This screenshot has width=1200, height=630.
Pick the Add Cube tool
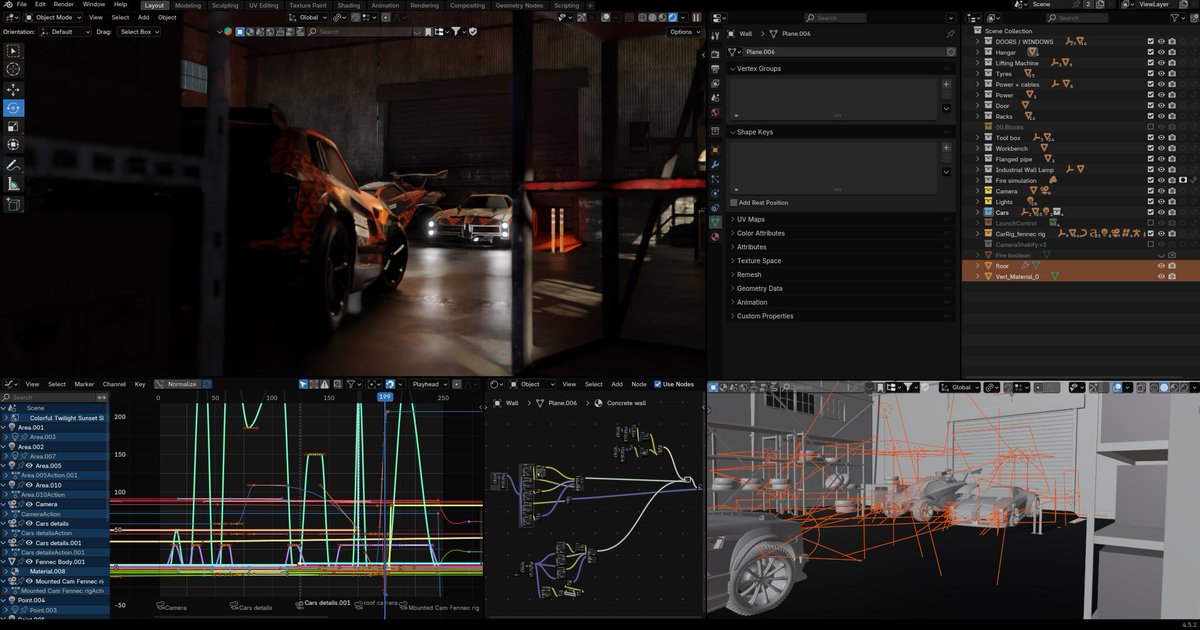pyautogui.click(x=13, y=204)
